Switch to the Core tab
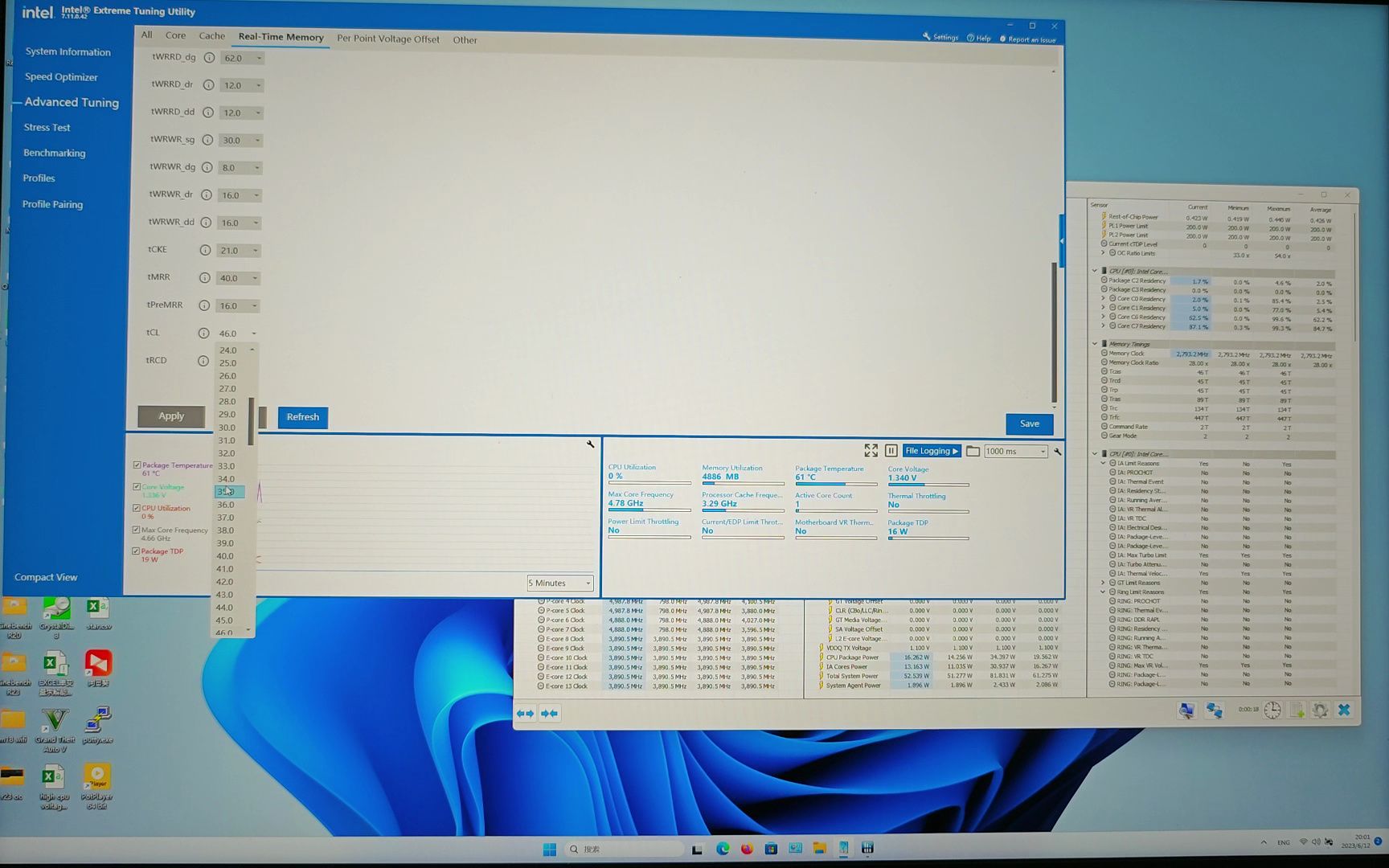1389x868 pixels. pos(175,35)
